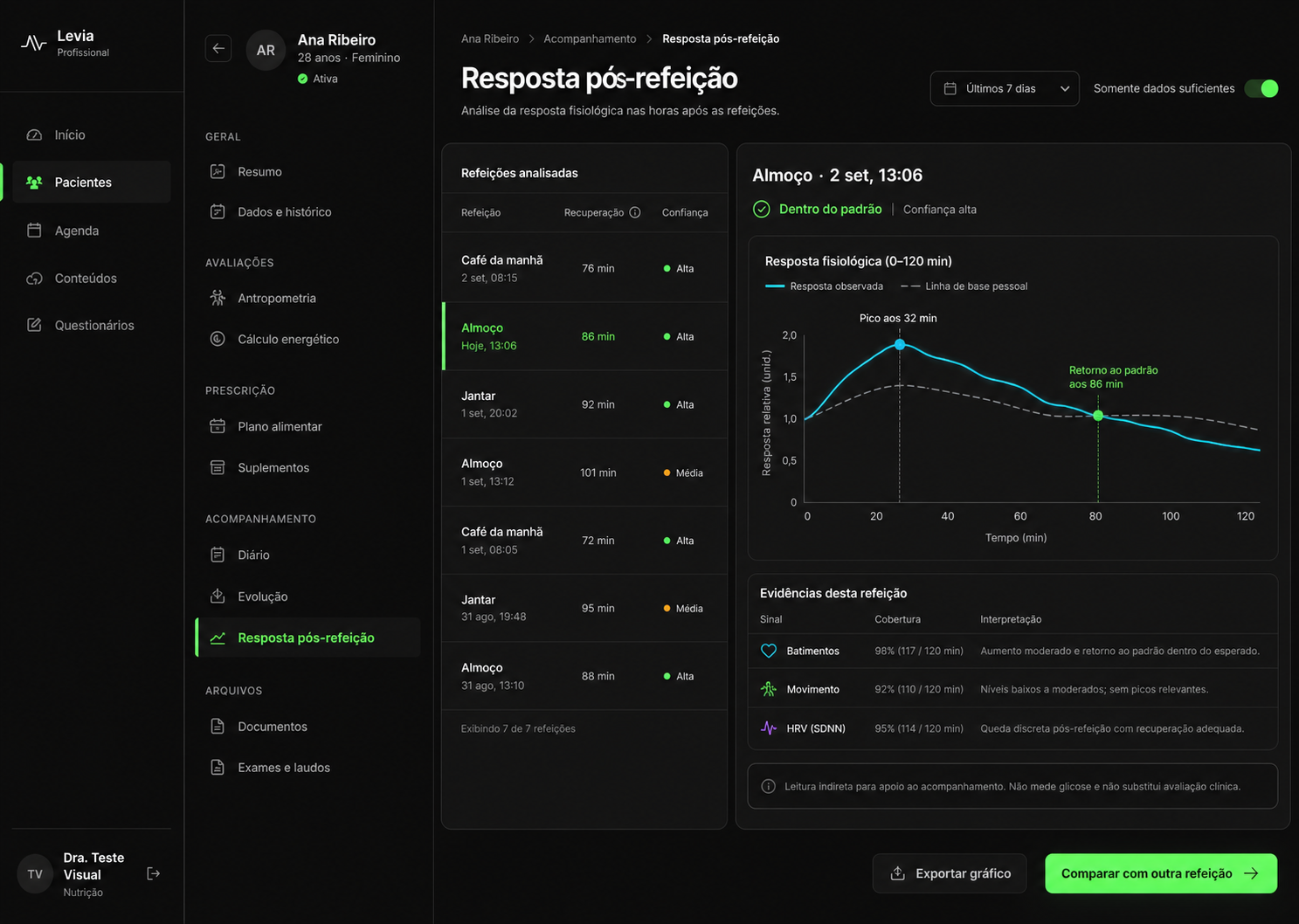Open the Últimos 7 dias dropdown

[1005, 88]
